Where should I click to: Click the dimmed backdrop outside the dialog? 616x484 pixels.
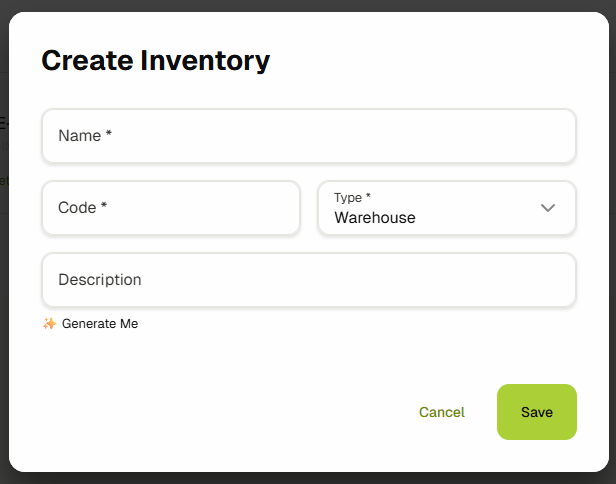point(4,300)
